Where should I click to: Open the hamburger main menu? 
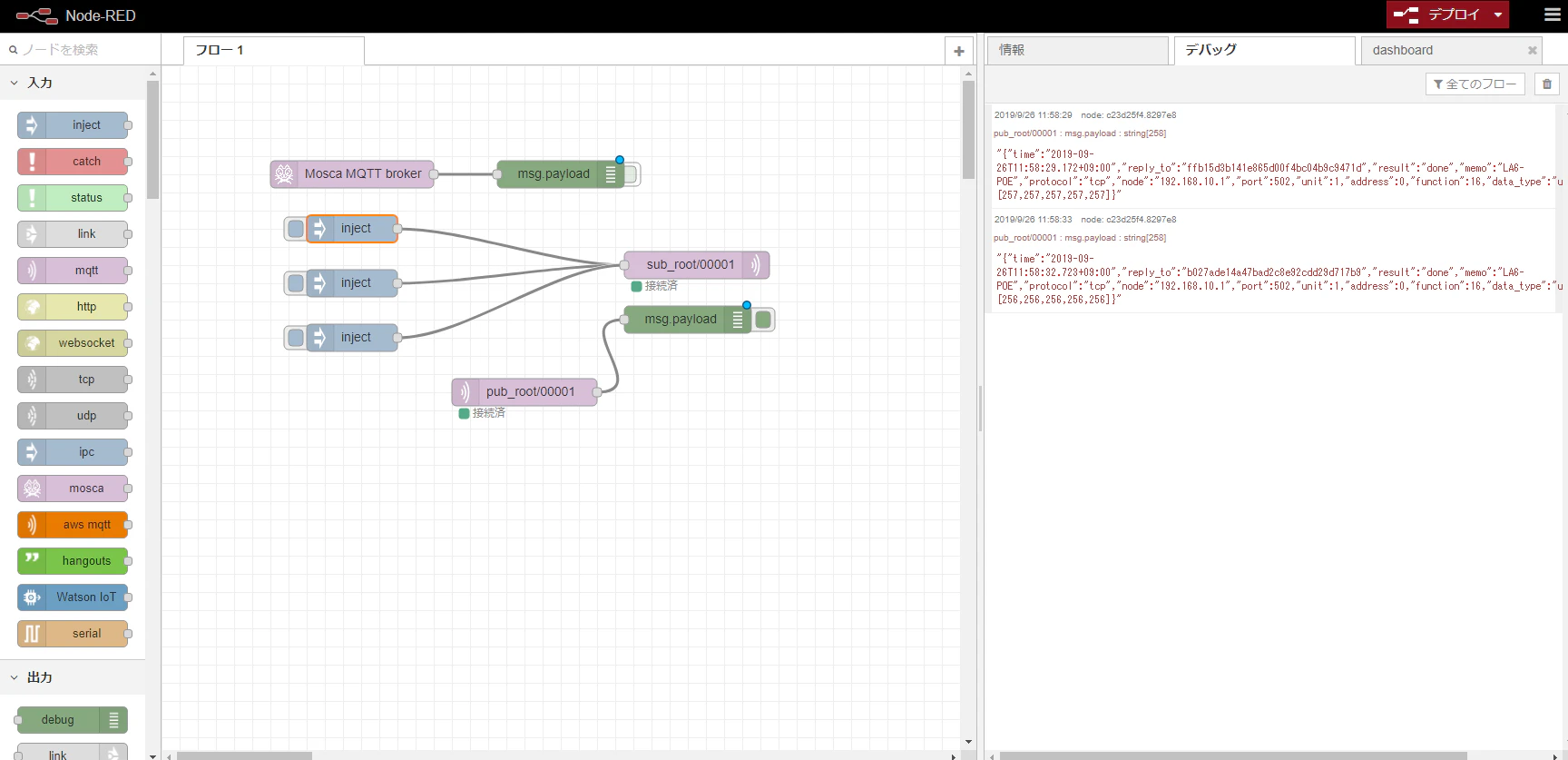(1553, 15)
